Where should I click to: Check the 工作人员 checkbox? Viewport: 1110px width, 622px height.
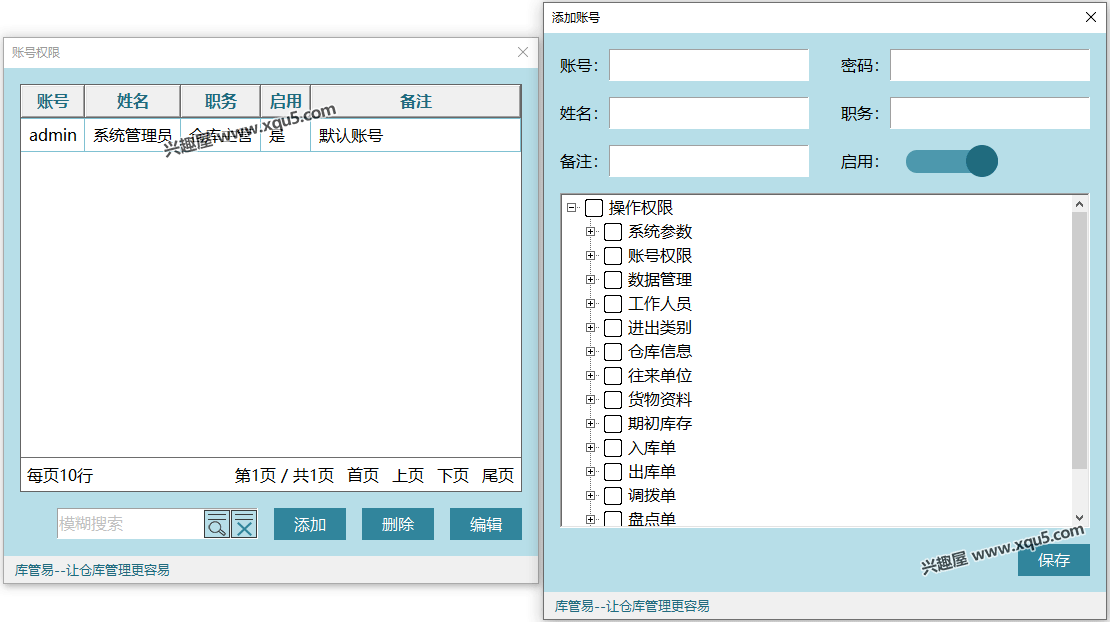click(613, 304)
